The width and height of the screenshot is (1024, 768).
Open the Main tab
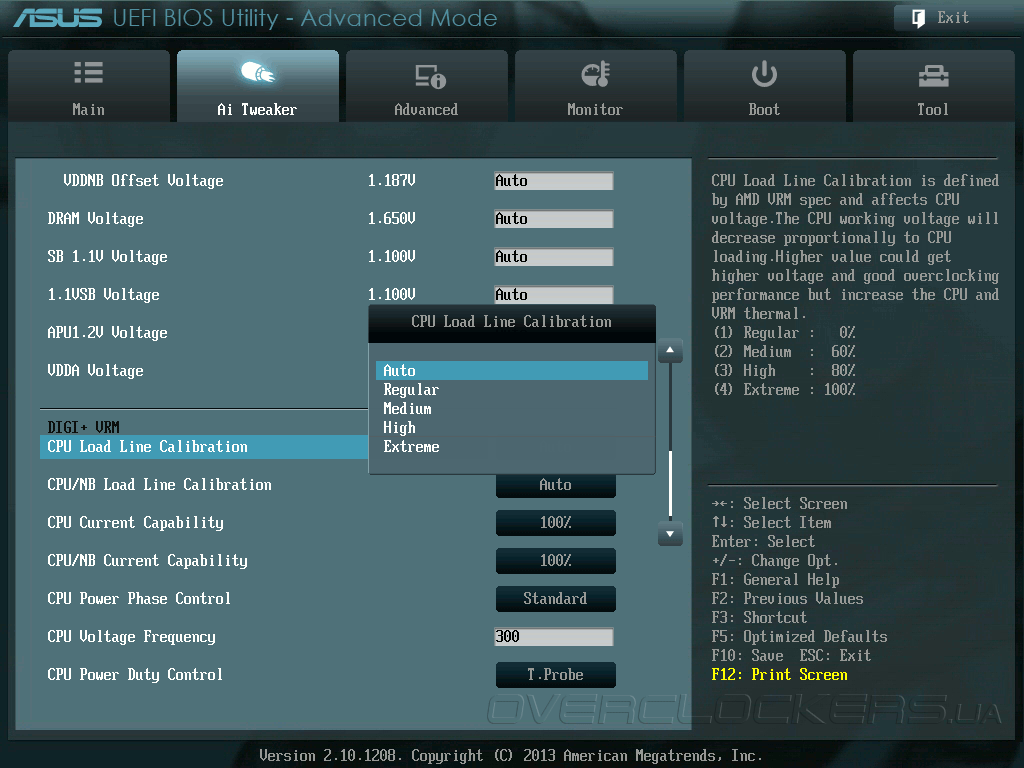89,86
